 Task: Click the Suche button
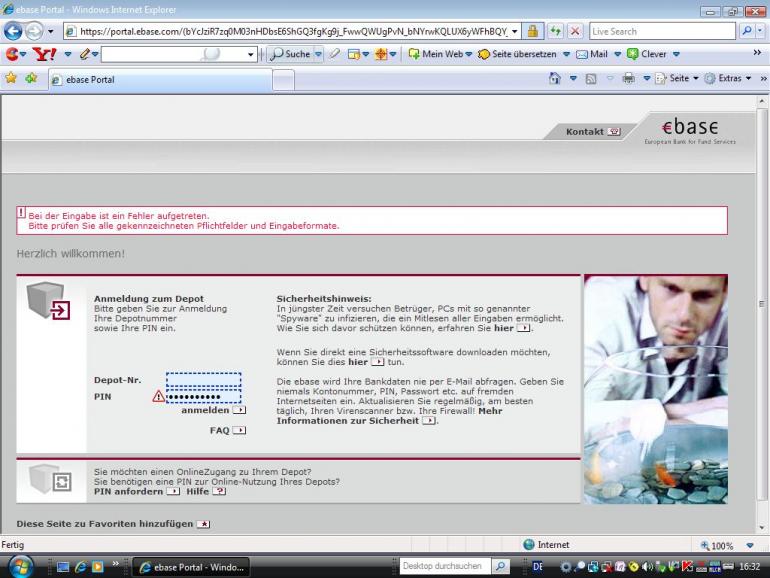pyautogui.click(x=291, y=54)
